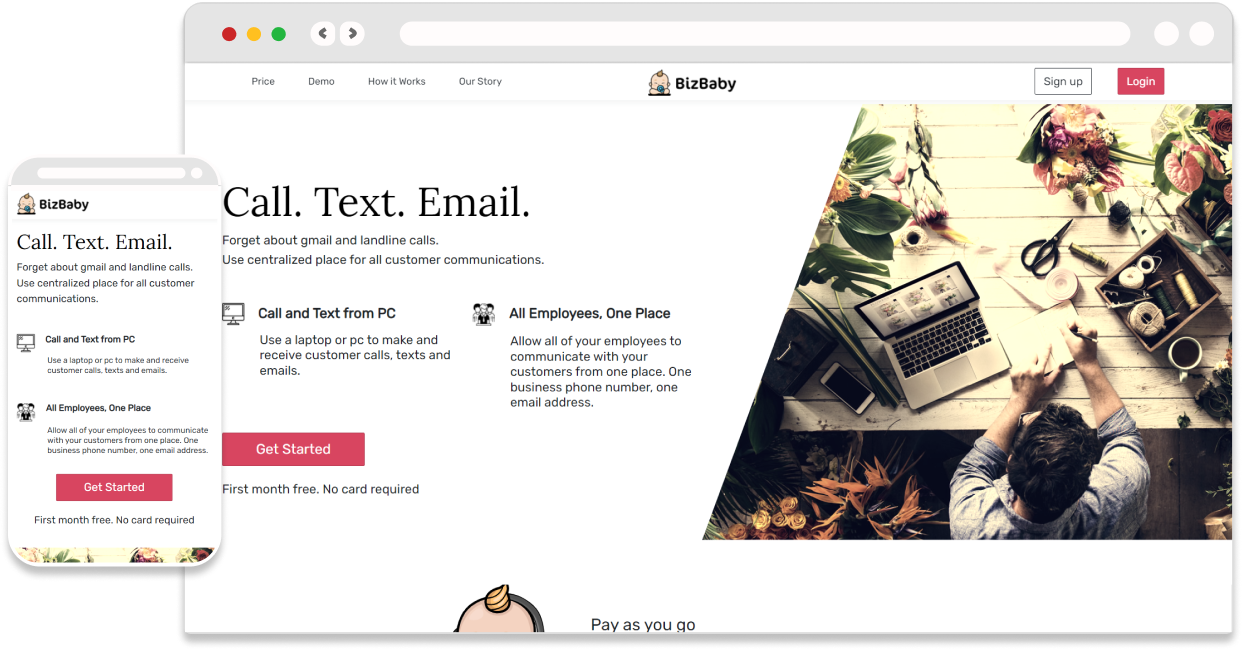Screen dimensions: 1242x649
Task: Click the BizBaby baby logo in desktop header
Action: (x=659, y=83)
